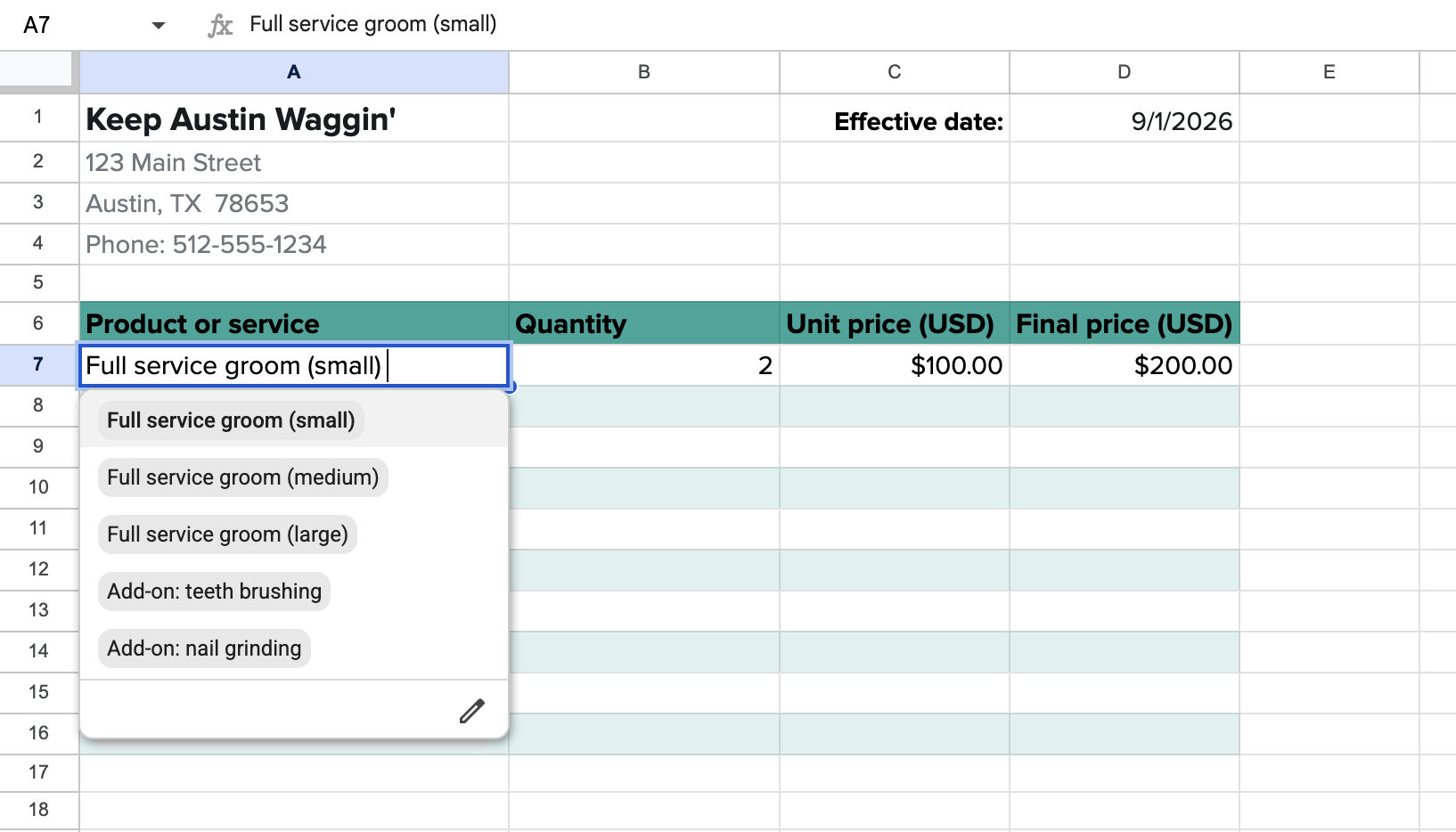Click final price cell $200.00

[x=1125, y=365]
